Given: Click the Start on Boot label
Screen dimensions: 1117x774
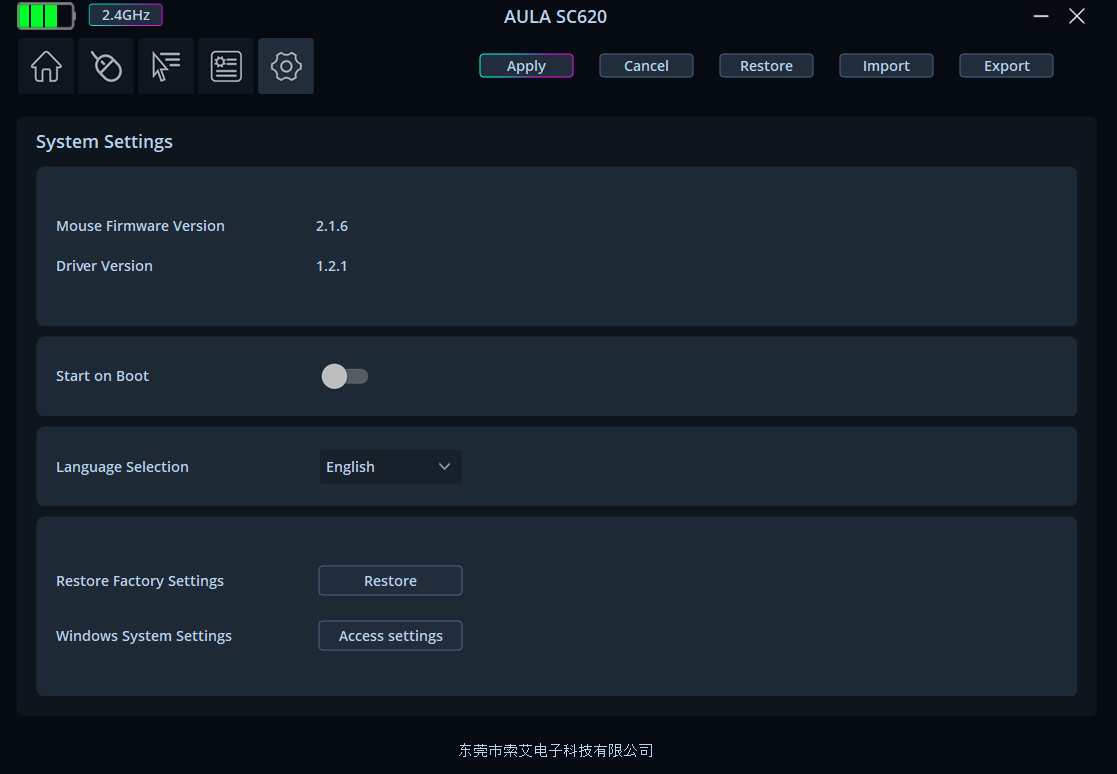Looking at the screenshot, I should click(103, 376).
